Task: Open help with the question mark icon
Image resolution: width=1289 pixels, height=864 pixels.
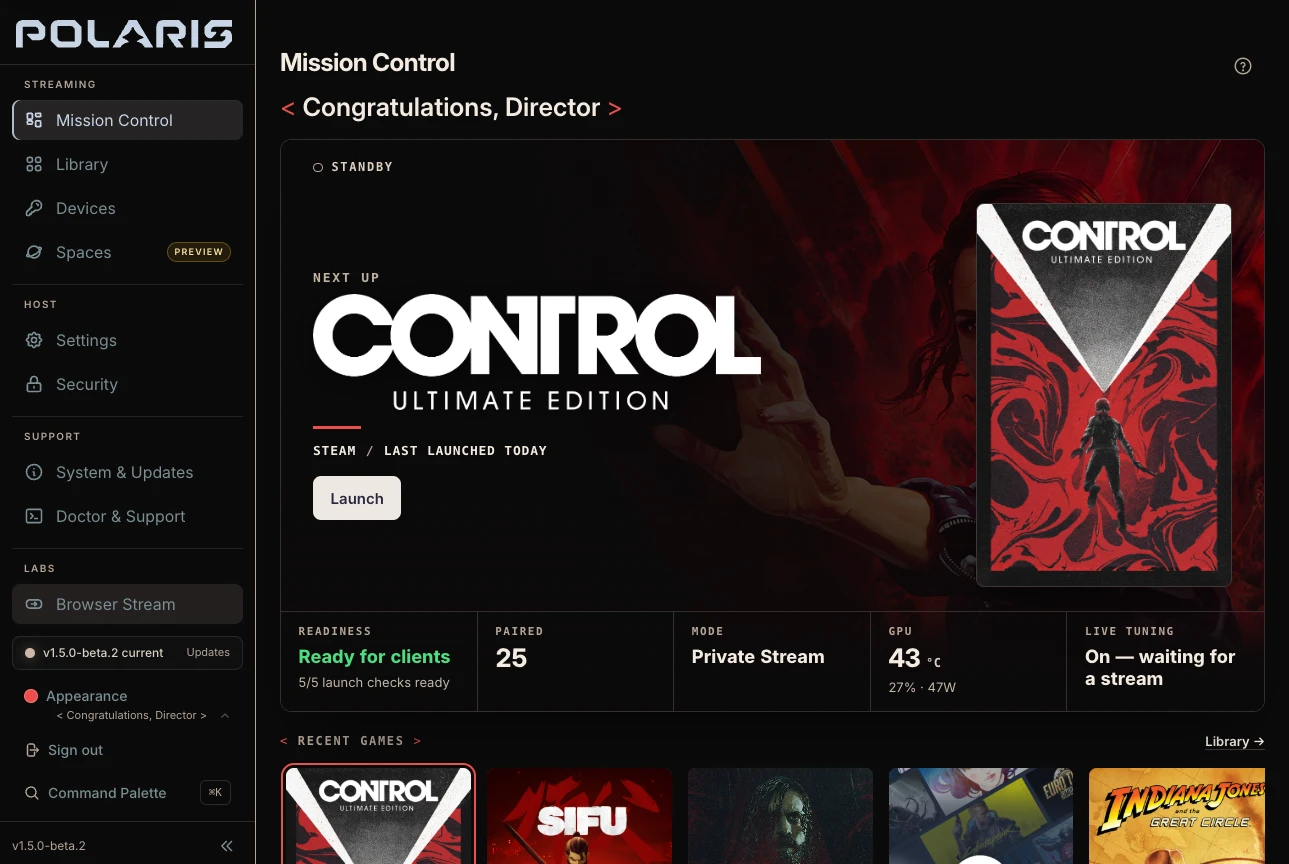Action: [x=1243, y=66]
